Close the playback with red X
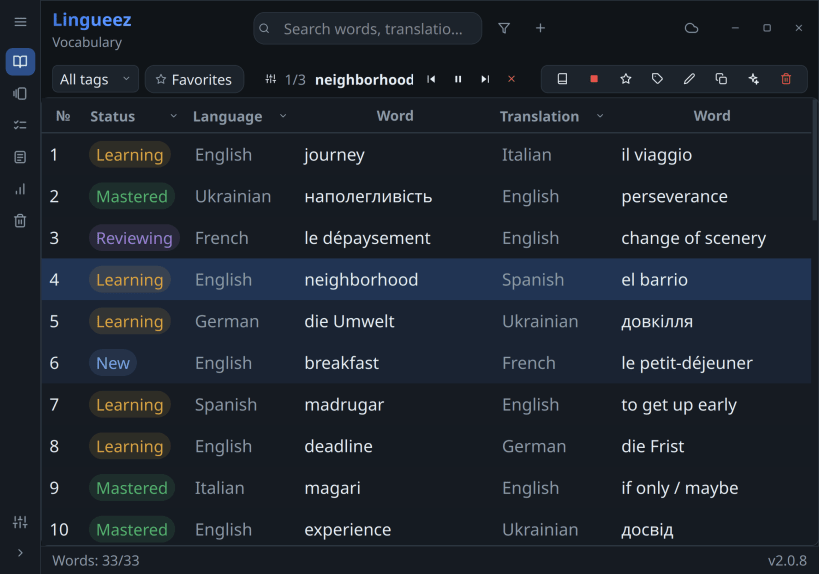Image resolution: width=819 pixels, height=574 pixels. pyautogui.click(x=511, y=79)
